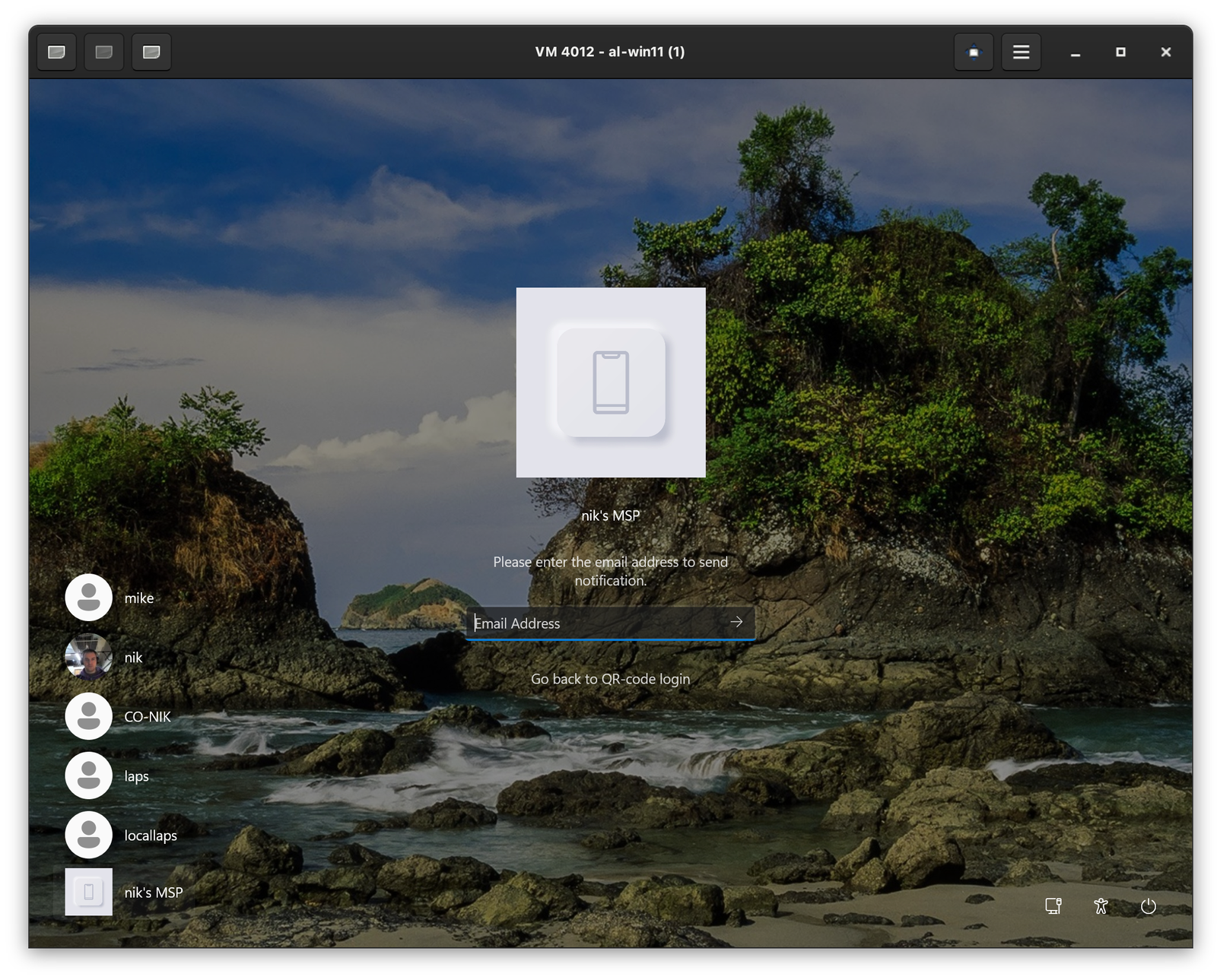Click "Go back to QR-code login" link
1217x980 pixels.
click(610, 679)
